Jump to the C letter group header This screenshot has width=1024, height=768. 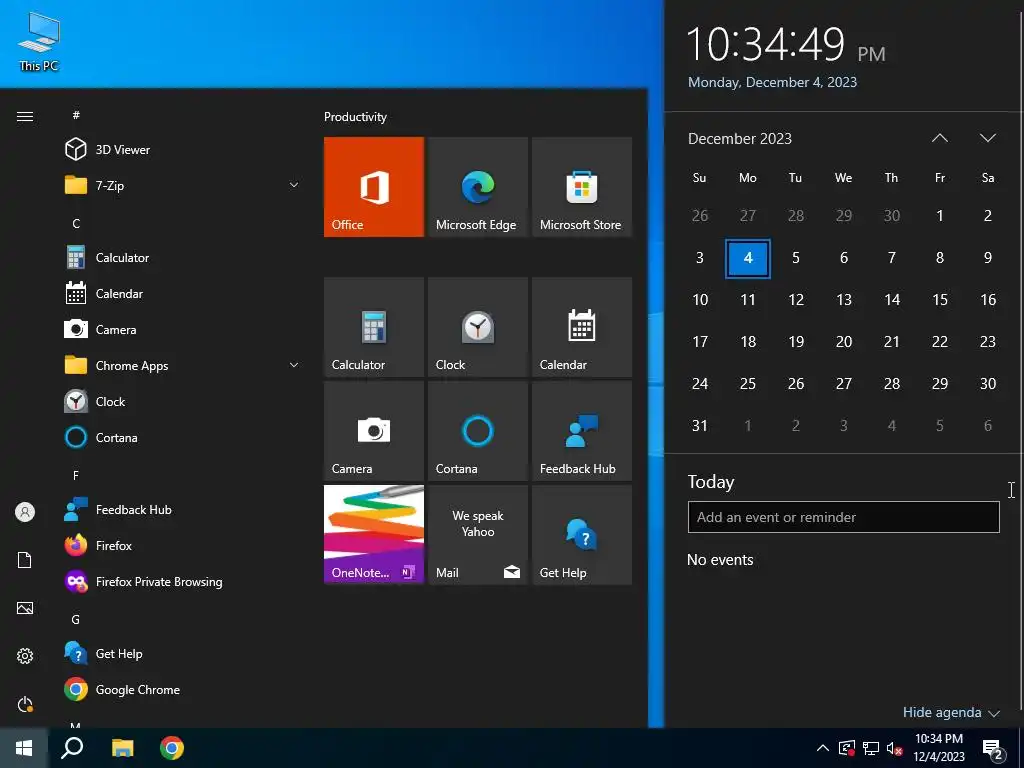point(76,223)
